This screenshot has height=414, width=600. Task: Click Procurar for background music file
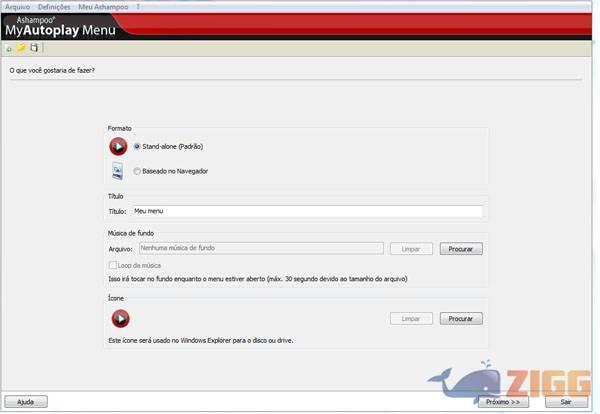point(461,249)
